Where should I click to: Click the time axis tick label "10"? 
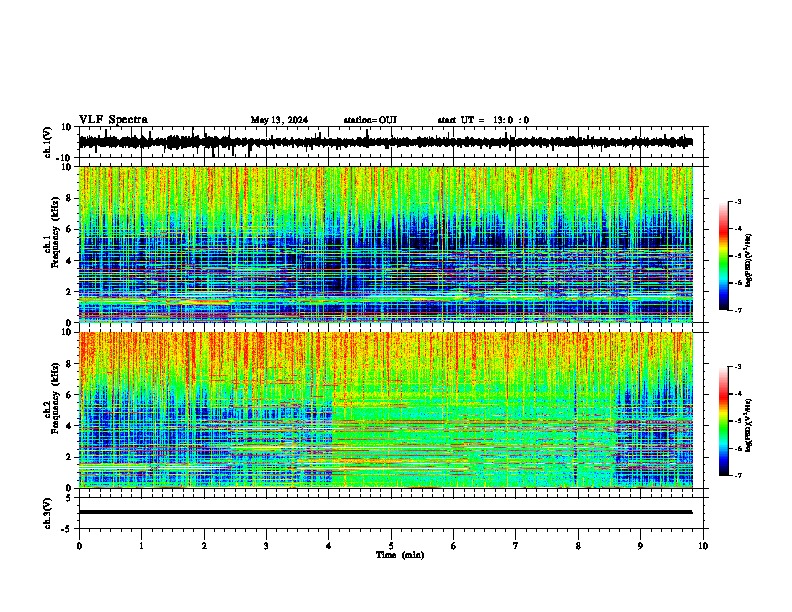(x=703, y=546)
